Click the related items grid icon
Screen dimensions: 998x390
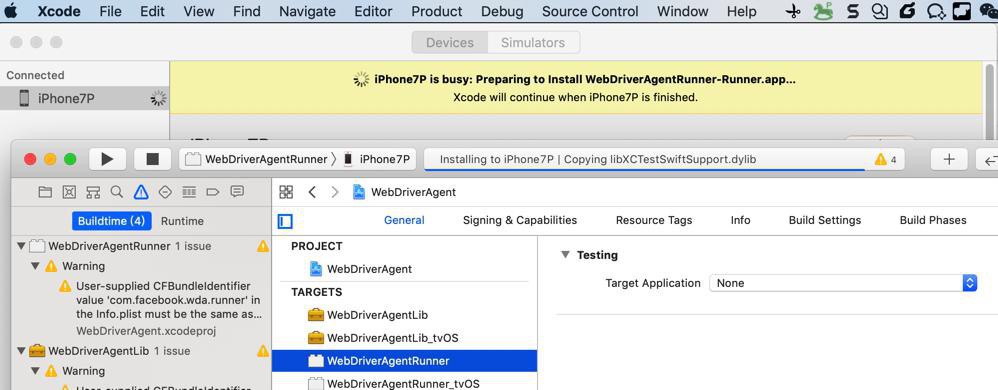click(286, 192)
